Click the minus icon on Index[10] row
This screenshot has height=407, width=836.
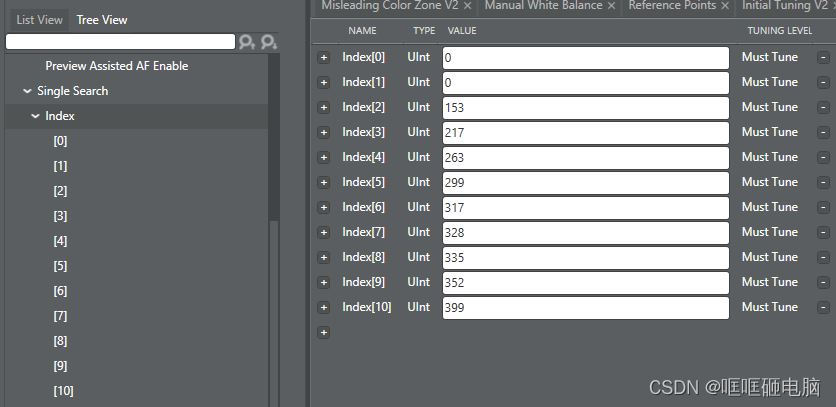(823, 308)
